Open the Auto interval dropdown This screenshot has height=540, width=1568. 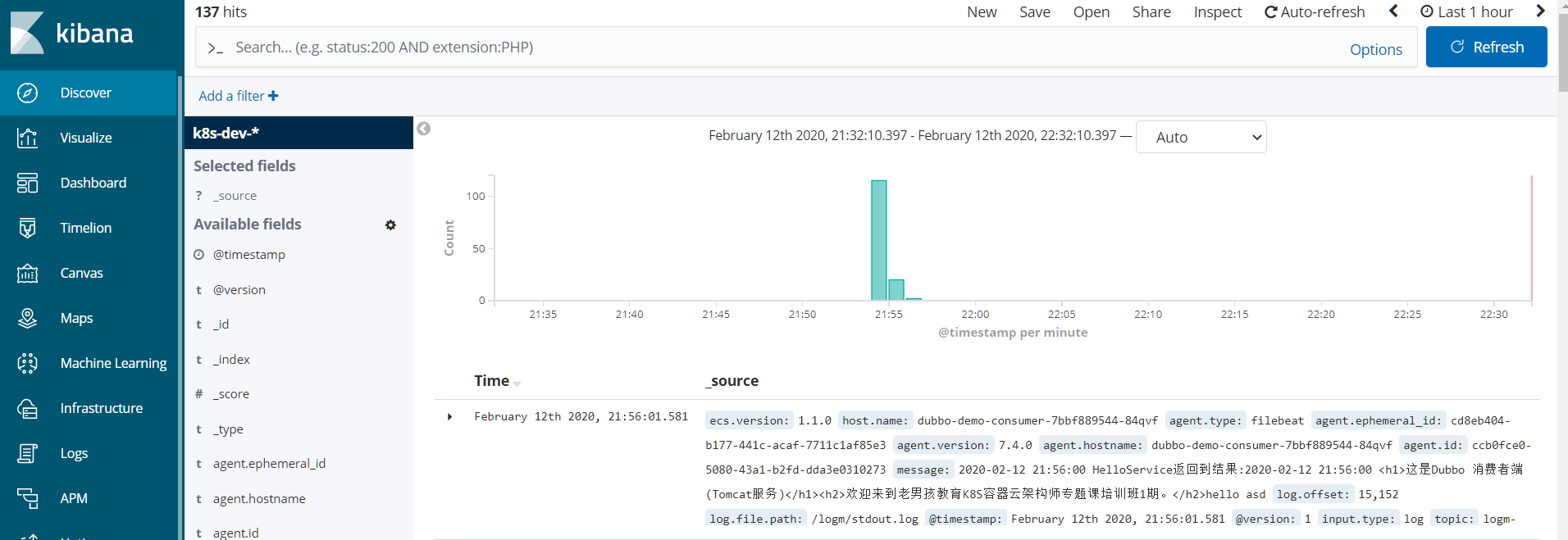tap(1201, 137)
